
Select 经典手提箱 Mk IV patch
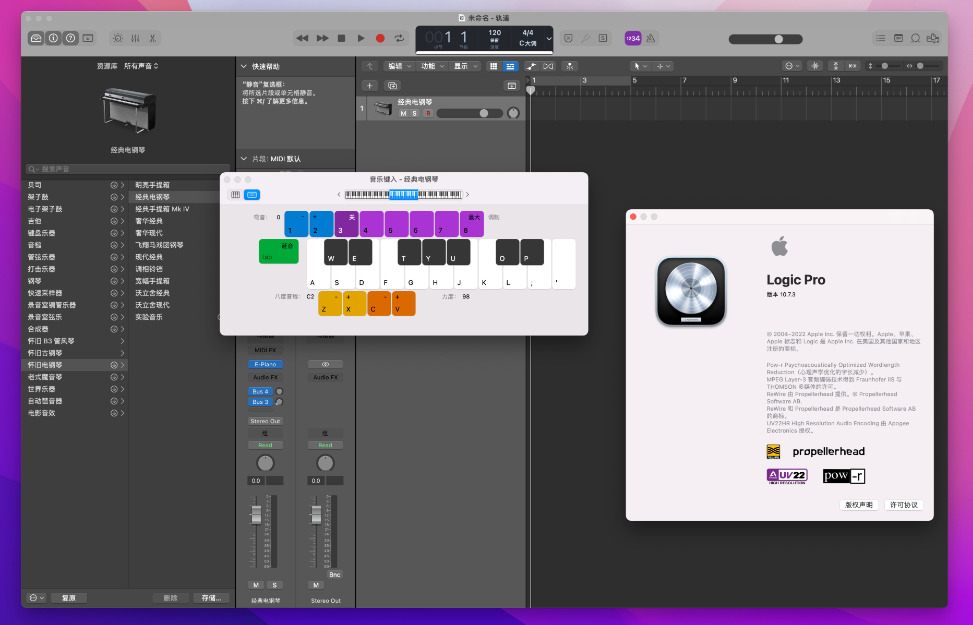pos(162,209)
